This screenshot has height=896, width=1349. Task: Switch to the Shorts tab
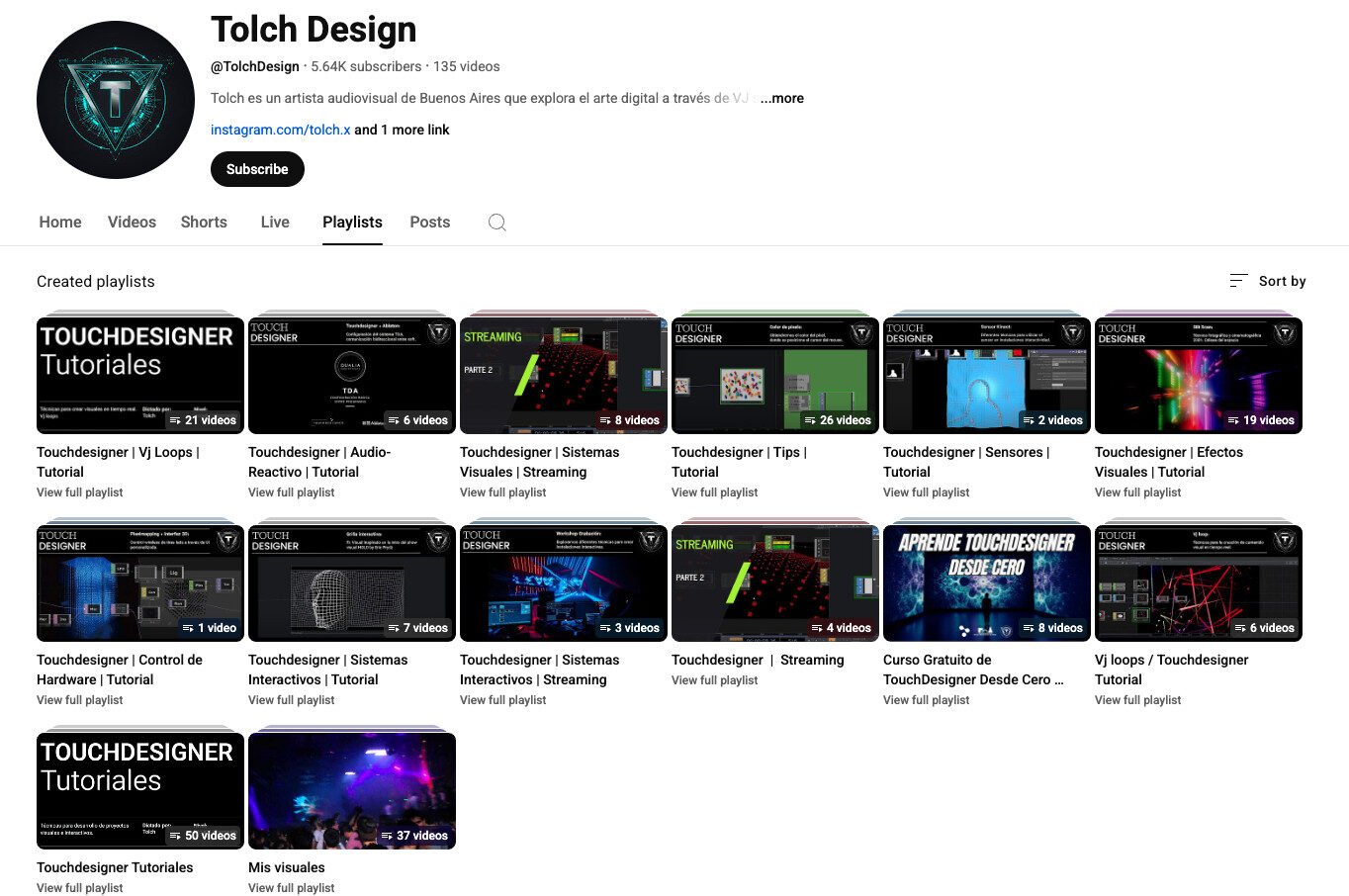point(204,223)
